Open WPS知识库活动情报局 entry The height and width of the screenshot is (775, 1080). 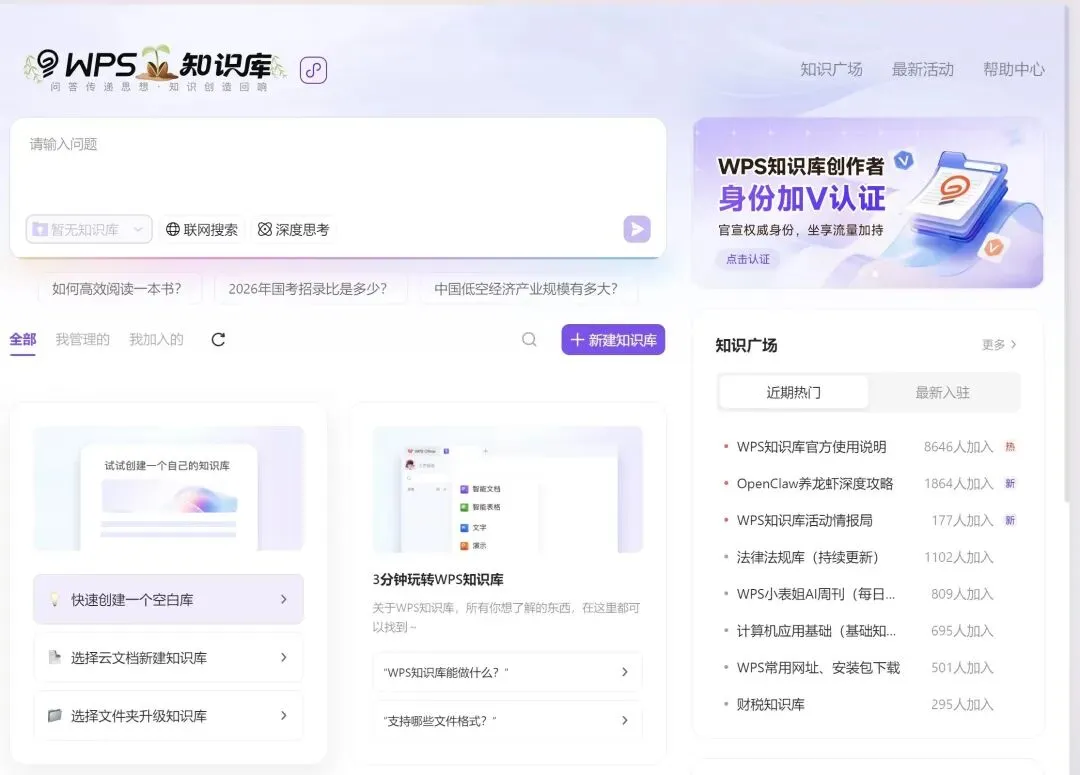click(x=804, y=520)
